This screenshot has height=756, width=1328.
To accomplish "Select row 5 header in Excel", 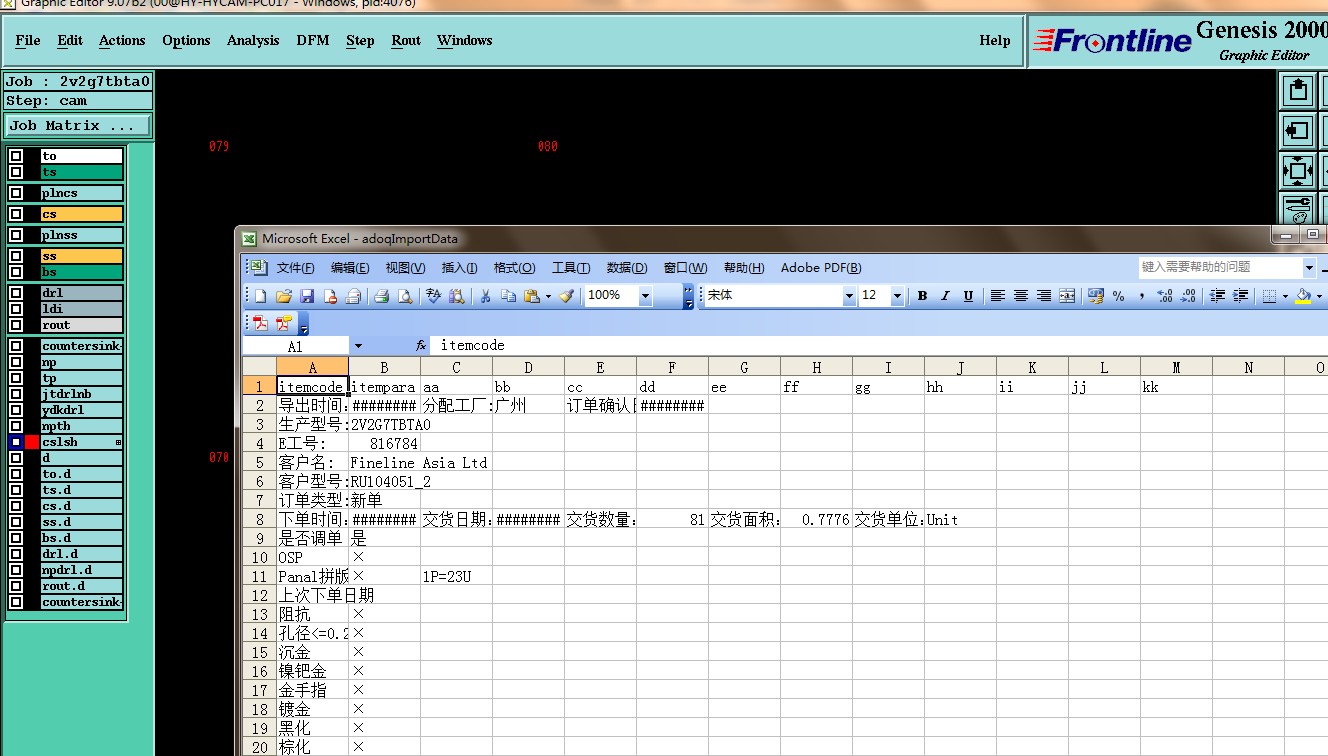I will click(259, 463).
